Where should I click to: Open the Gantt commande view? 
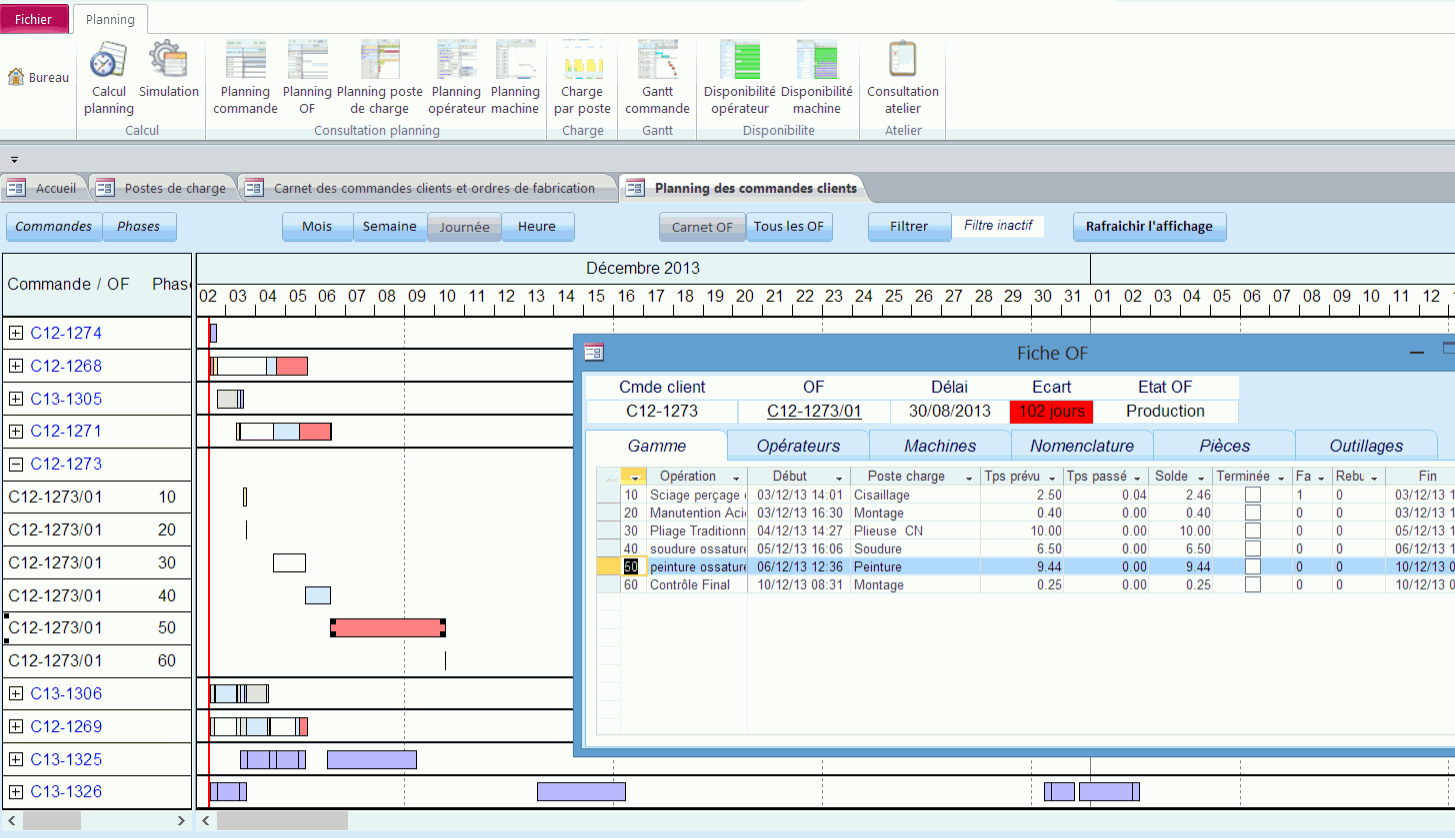[657, 75]
